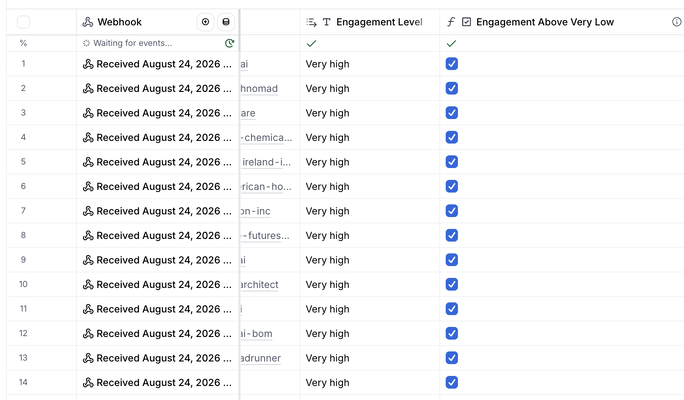The height and width of the screenshot is (400, 684).
Task: Select row 4 Webhook Received cell
Action: click(157, 137)
